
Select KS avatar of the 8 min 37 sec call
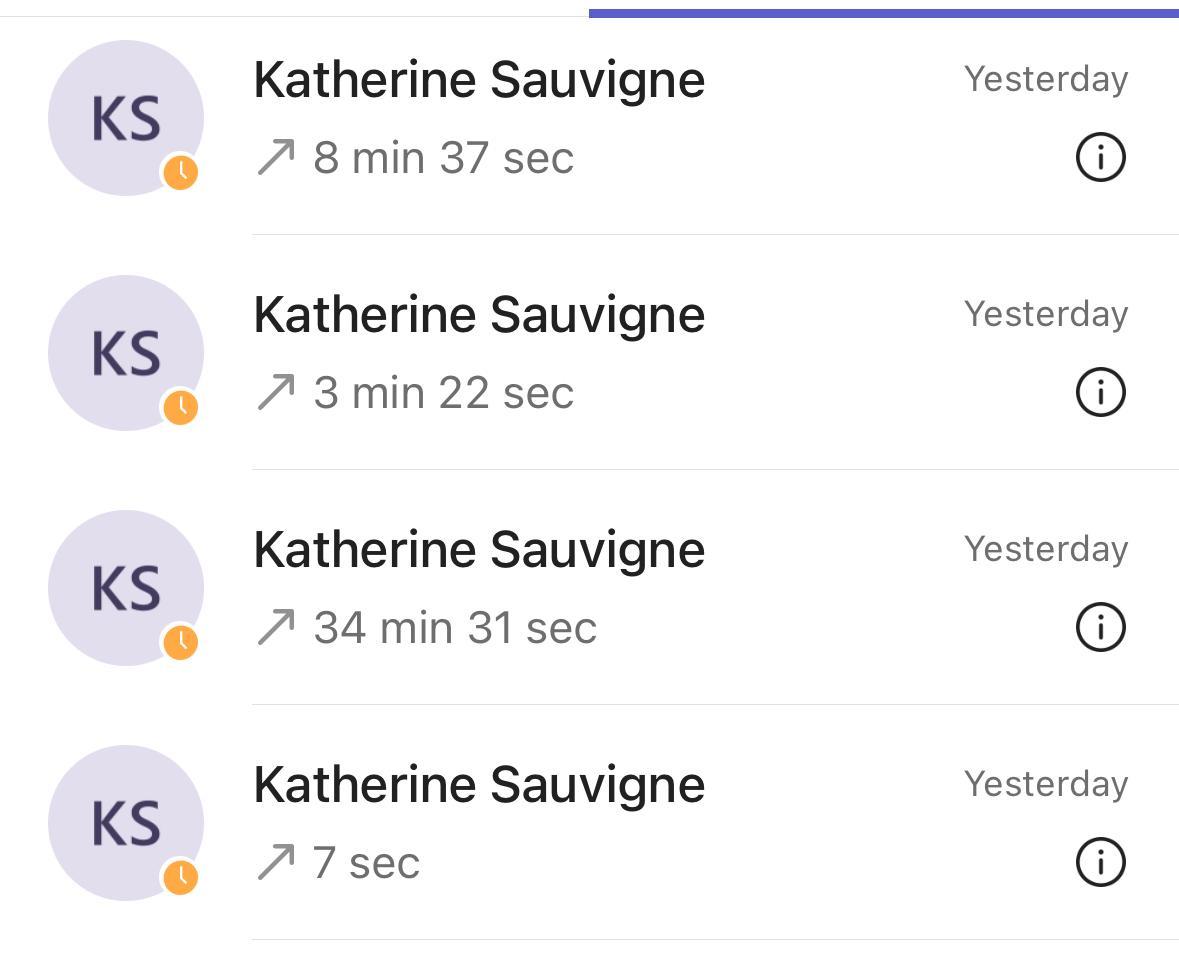pos(125,118)
